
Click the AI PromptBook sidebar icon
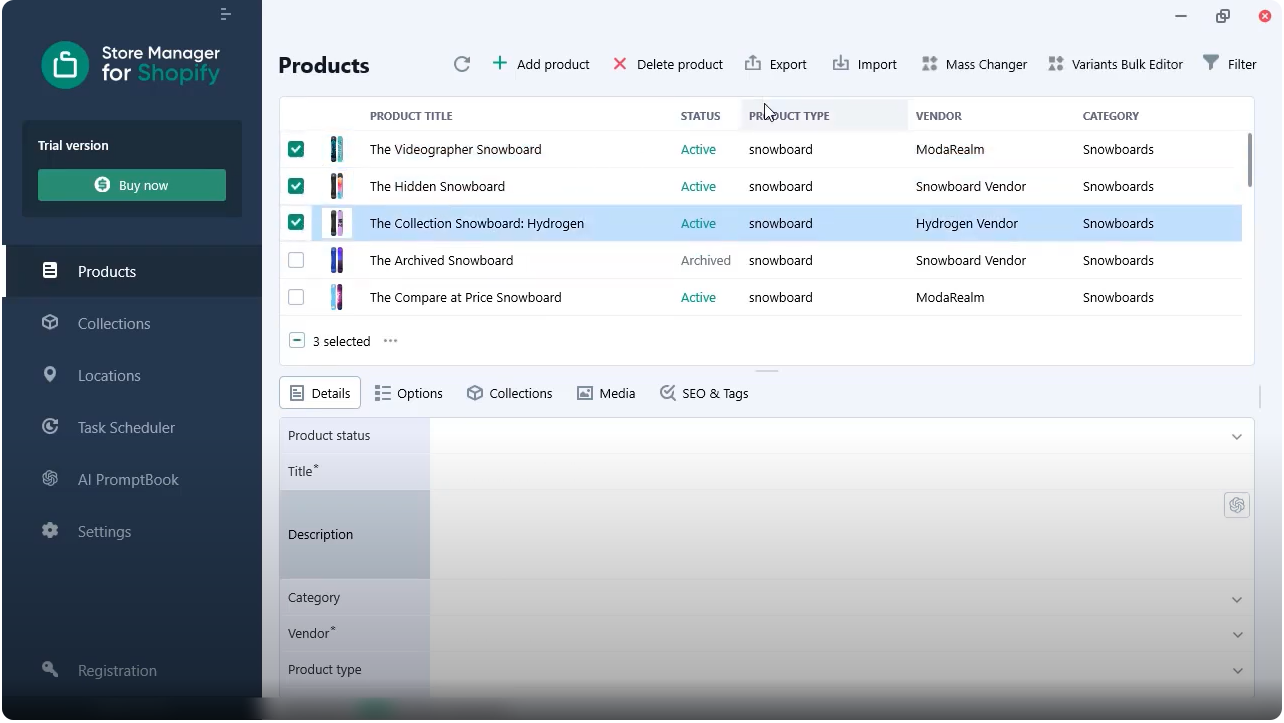(x=50, y=479)
